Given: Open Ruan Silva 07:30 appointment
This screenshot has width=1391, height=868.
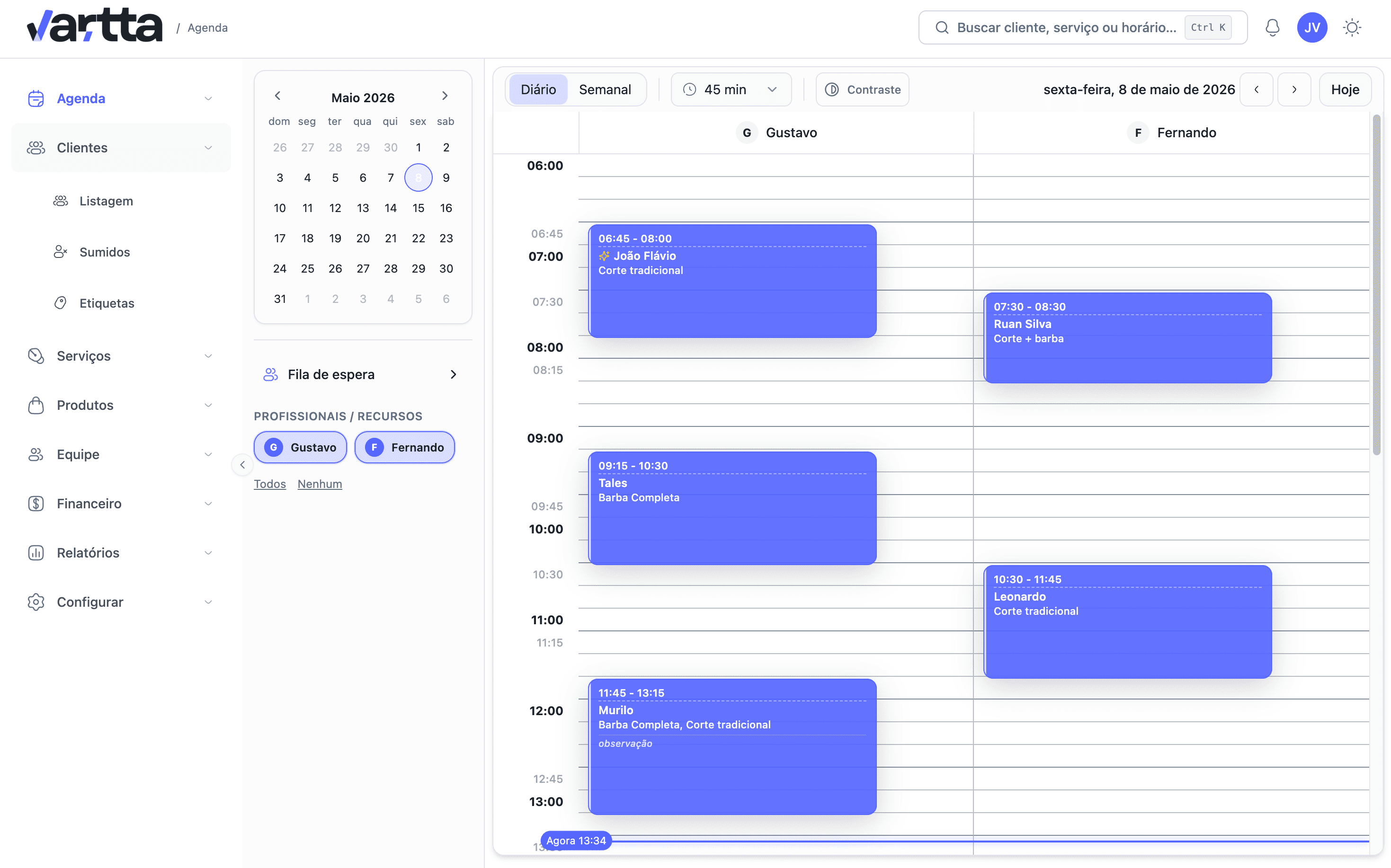Looking at the screenshot, I should coord(1127,338).
